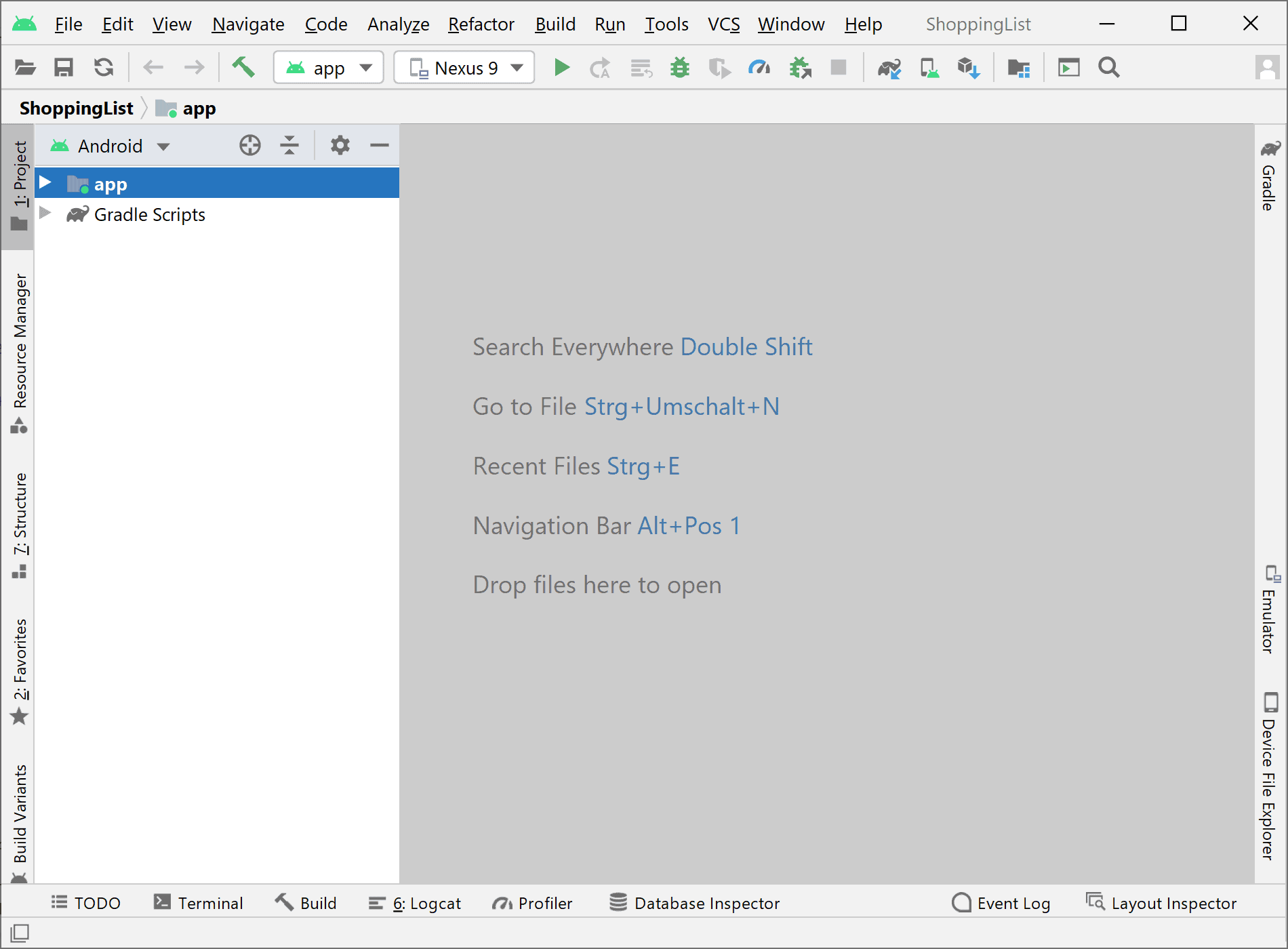Viewport: 1288px width, 949px height.
Task: Hide the Project panel with minus icon
Action: coord(380,145)
